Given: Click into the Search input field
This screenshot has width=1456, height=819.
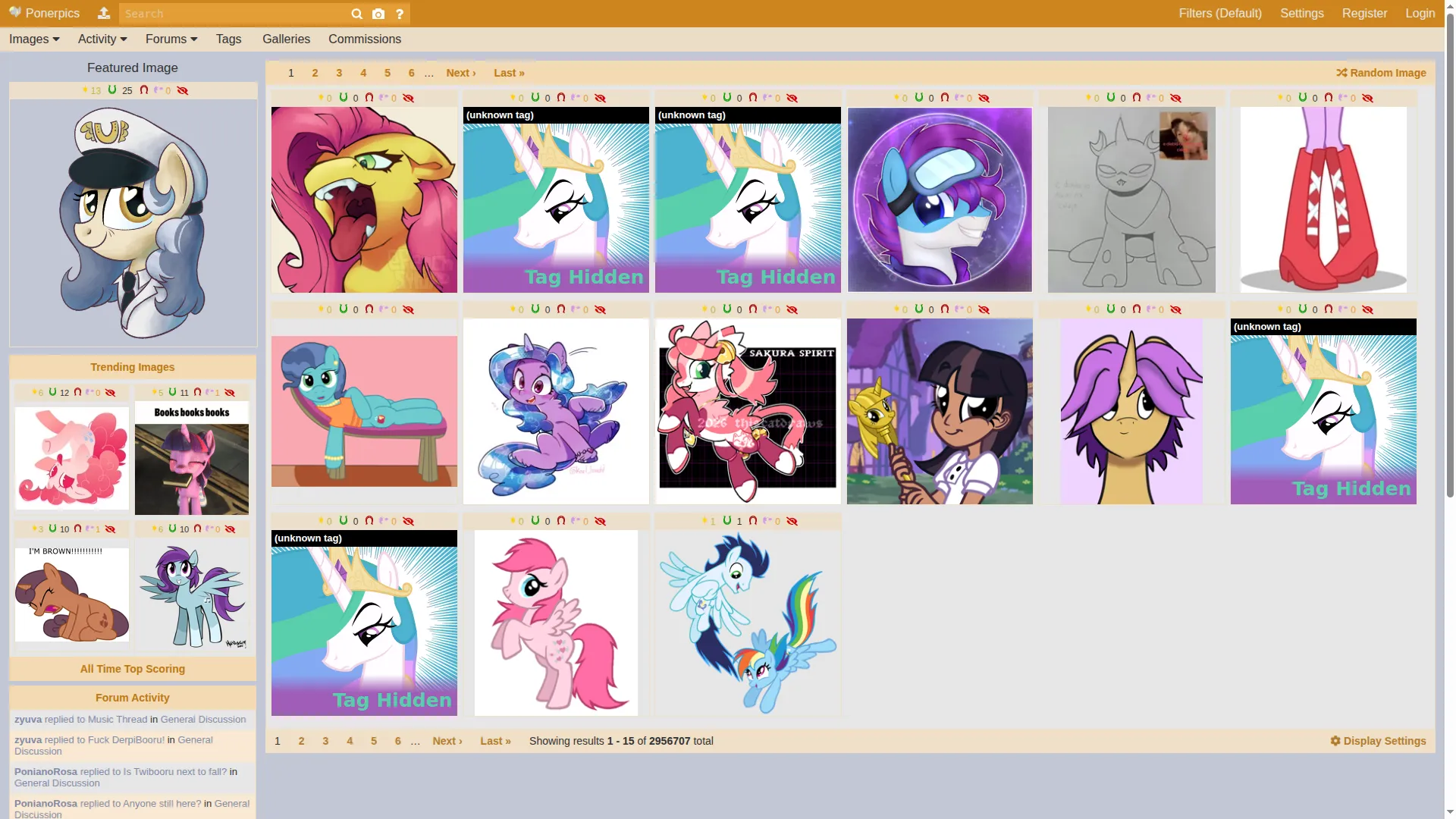Looking at the screenshot, I should pos(234,14).
